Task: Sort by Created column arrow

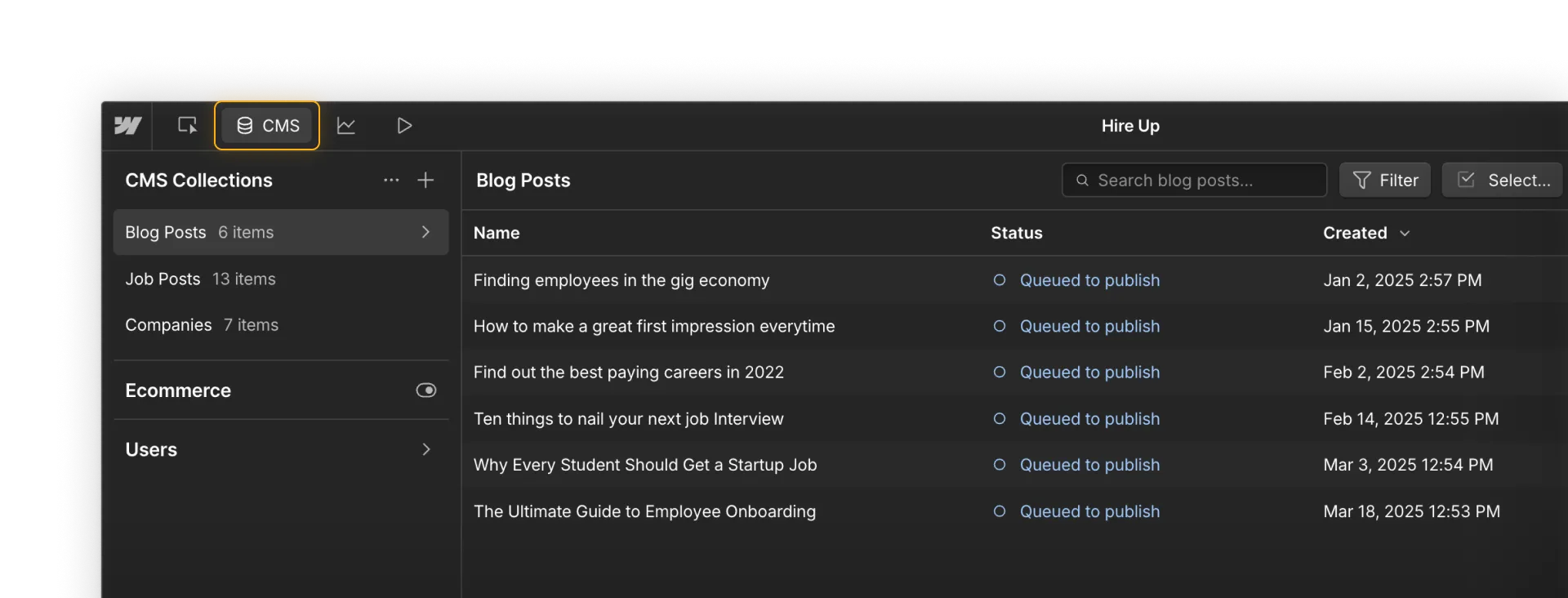Action: 1405,234
